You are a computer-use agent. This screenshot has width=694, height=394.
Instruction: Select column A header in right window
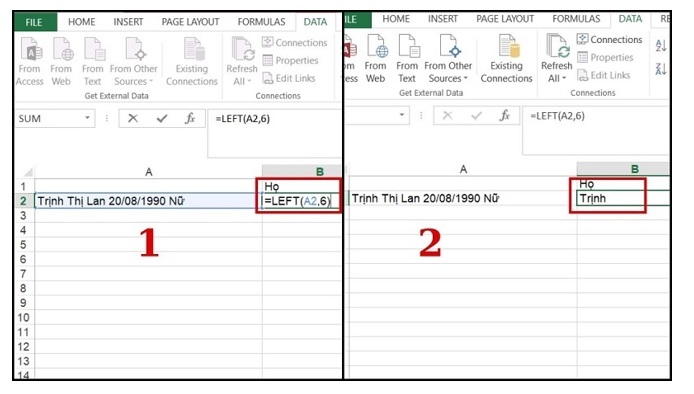(463, 169)
